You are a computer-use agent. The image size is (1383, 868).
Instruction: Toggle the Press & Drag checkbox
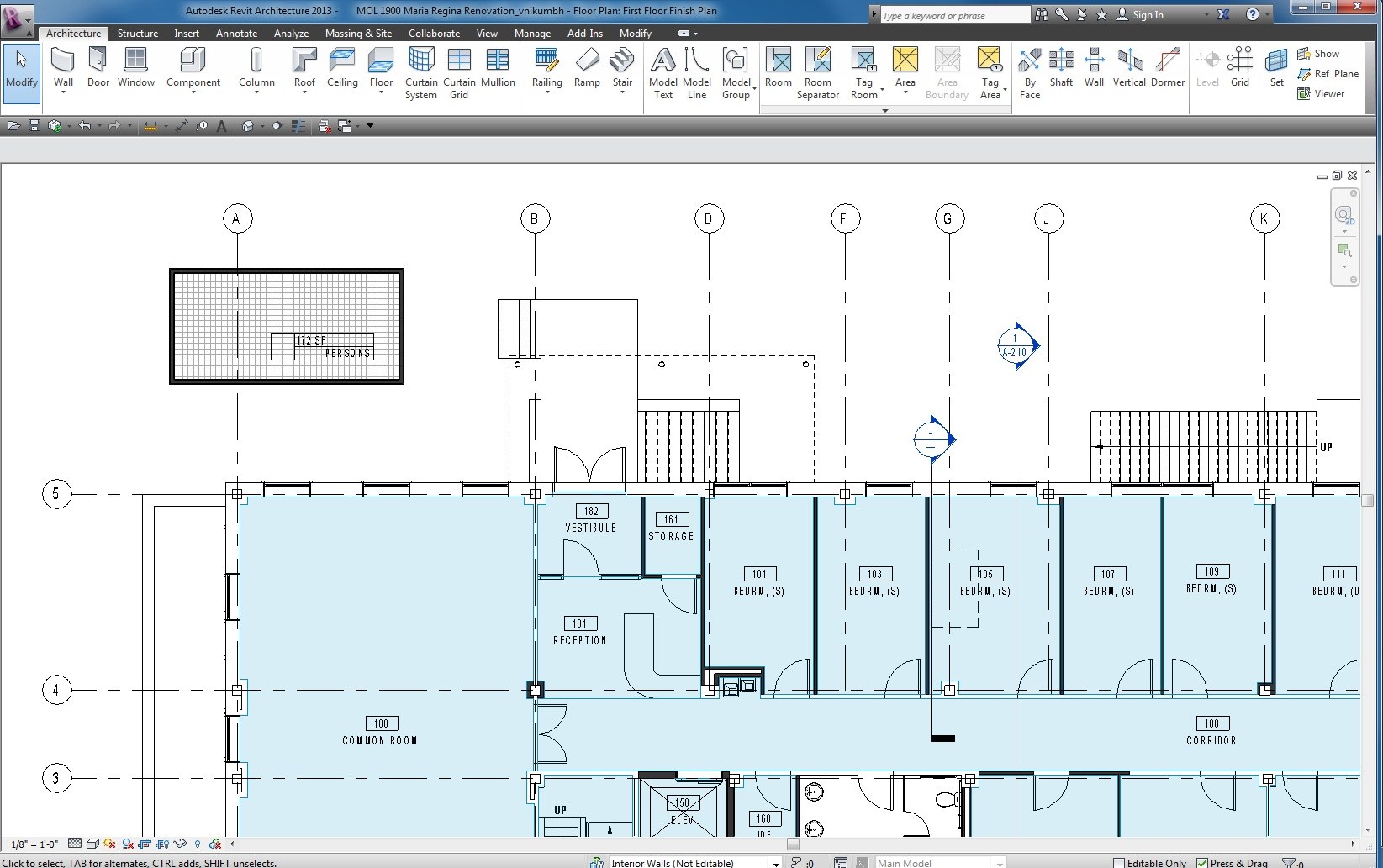click(1202, 863)
